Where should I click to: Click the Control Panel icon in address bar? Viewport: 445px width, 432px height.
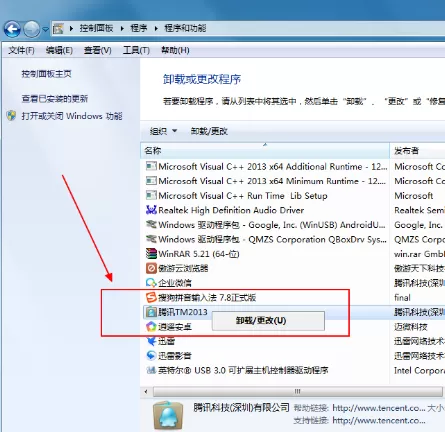[x=58, y=28]
